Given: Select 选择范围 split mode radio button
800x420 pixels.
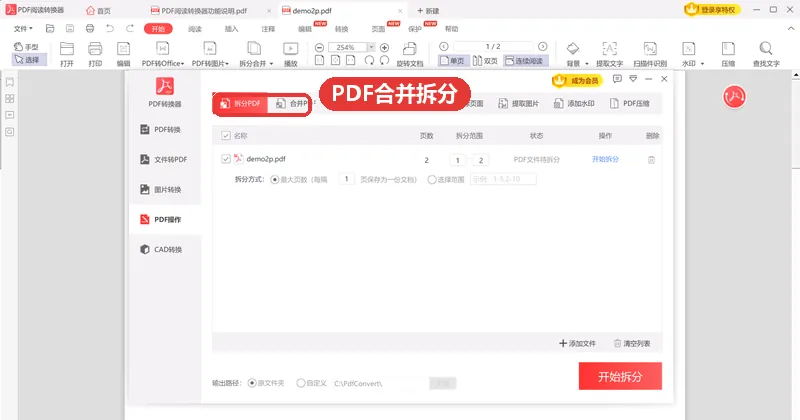Looking at the screenshot, I should [x=432, y=180].
